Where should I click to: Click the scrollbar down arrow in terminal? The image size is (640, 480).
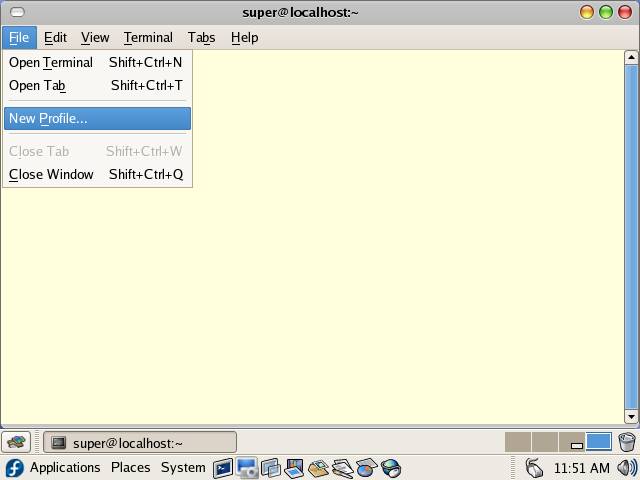[x=631, y=416]
